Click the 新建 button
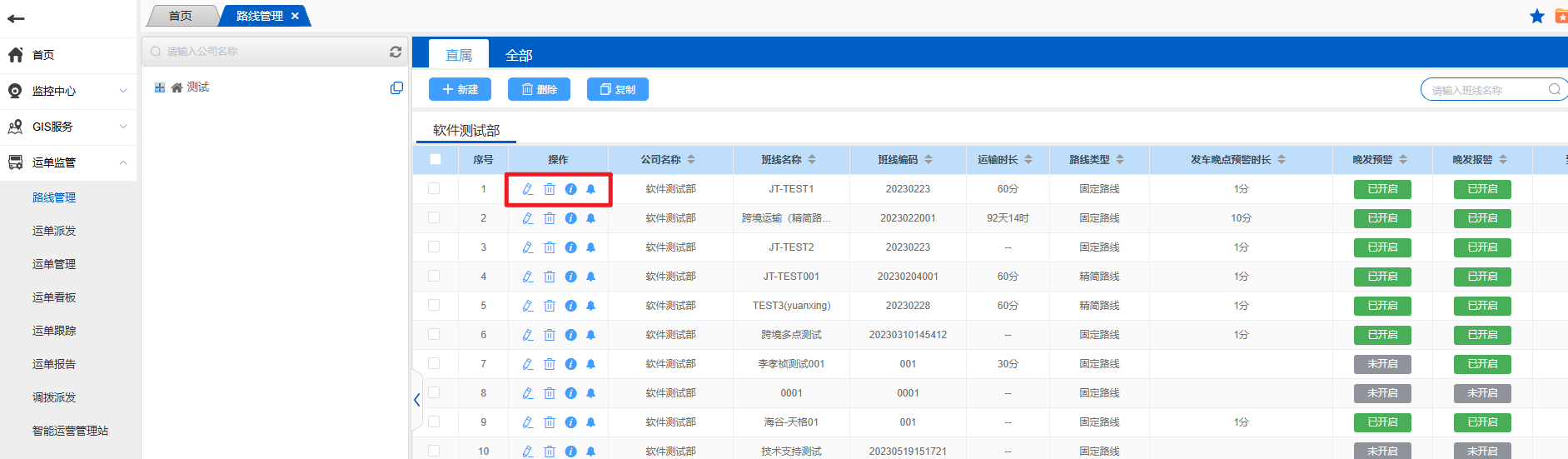Image resolution: width=1568 pixels, height=459 pixels. coord(460,89)
